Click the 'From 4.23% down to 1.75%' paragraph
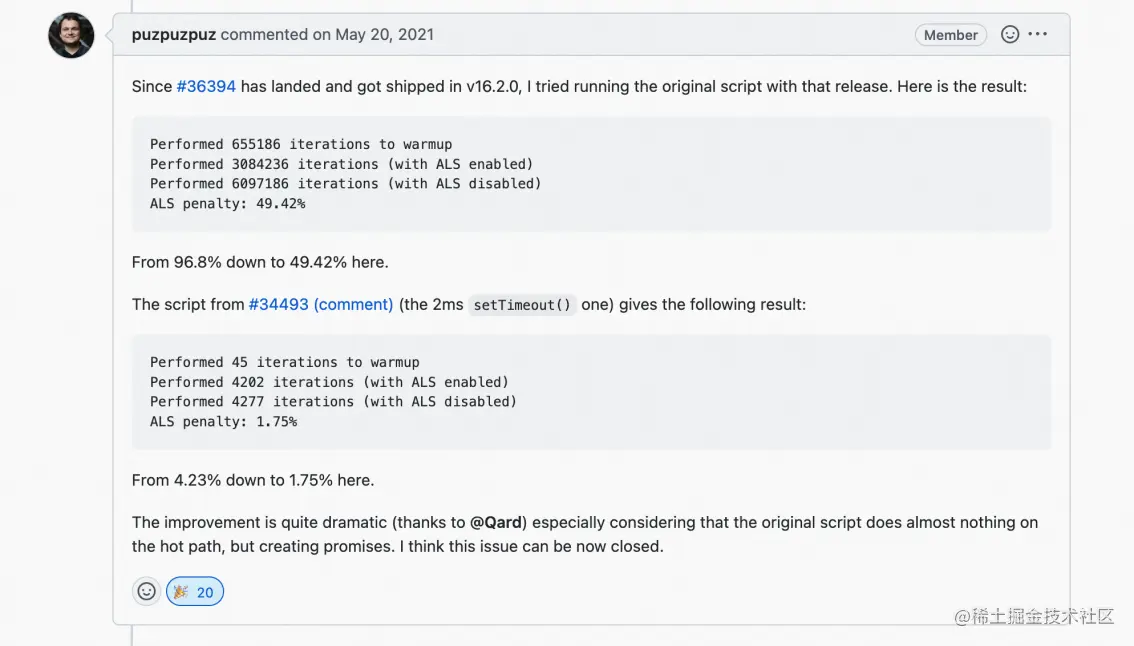This screenshot has height=646, width=1134. pos(253,480)
